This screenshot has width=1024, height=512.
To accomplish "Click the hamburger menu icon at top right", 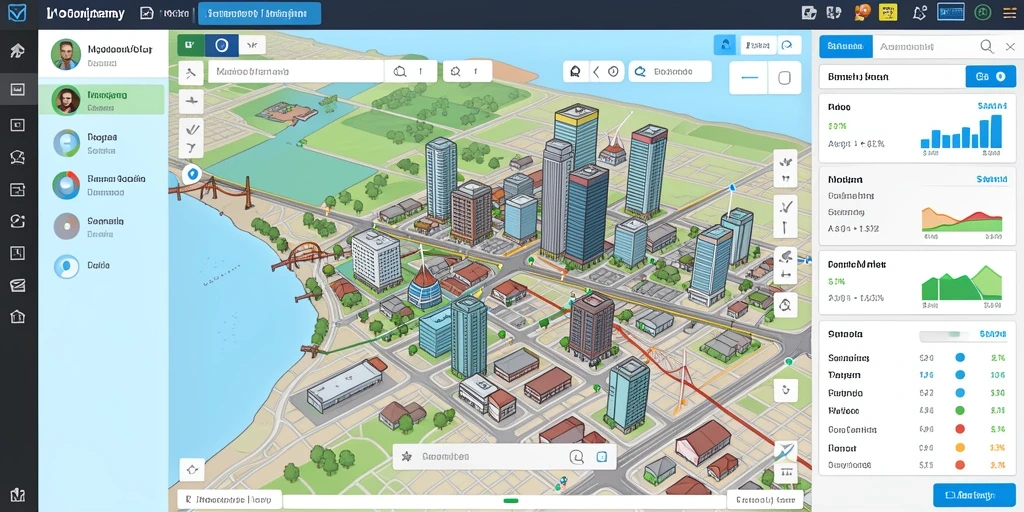I will click(x=1009, y=12).
